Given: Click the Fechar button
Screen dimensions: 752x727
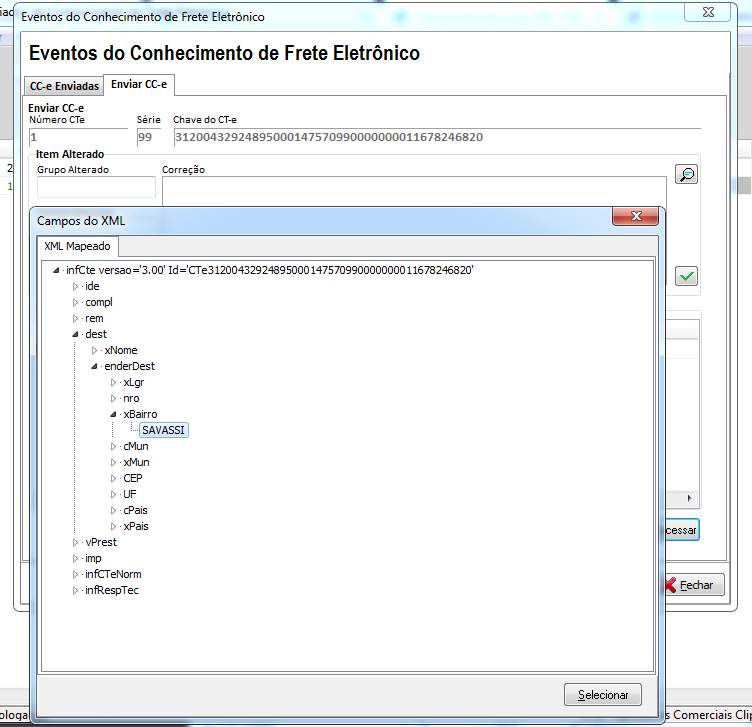Looking at the screenshot, I should (692, 585).
